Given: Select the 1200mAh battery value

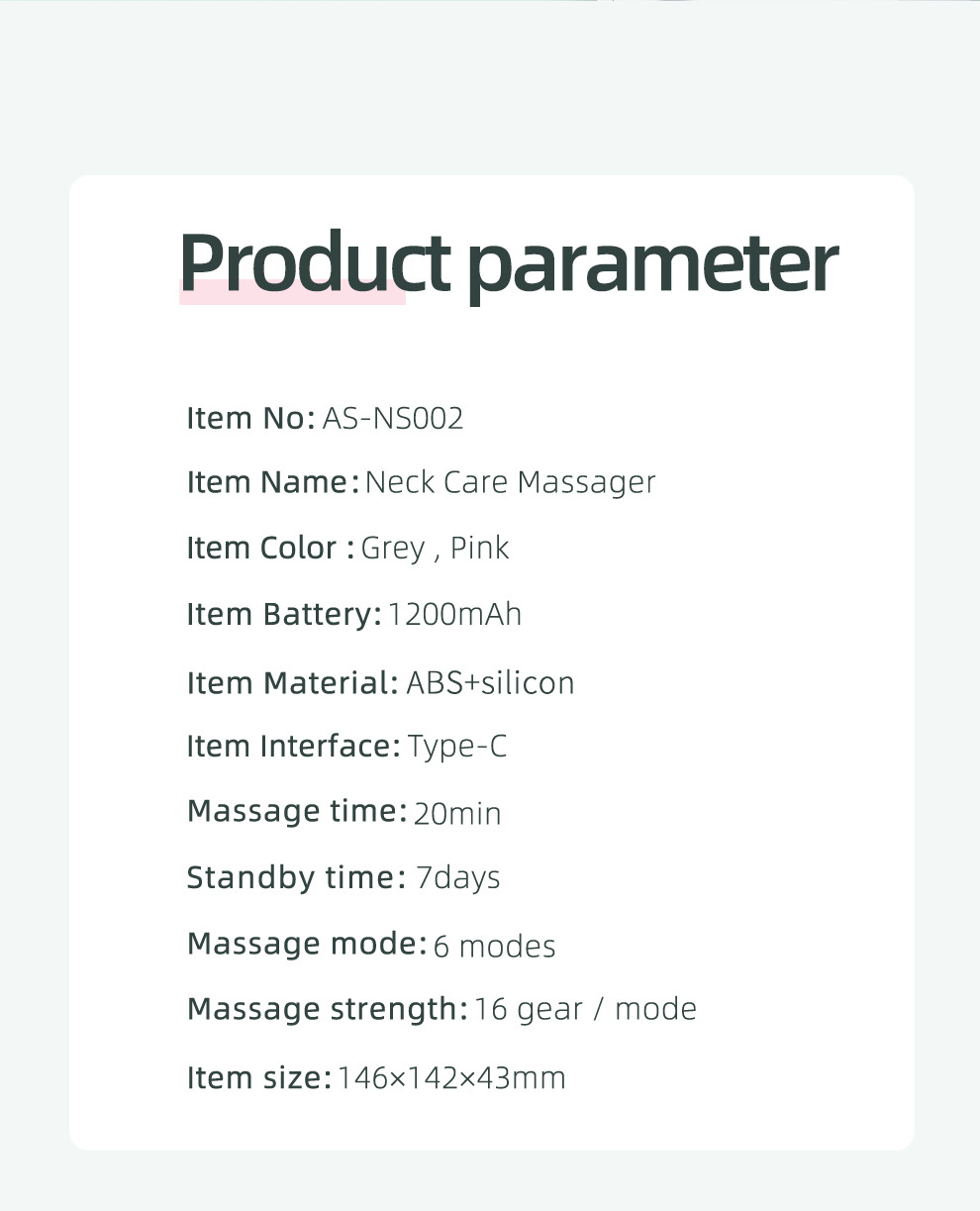Looking at the screenshot, I should click(x=454, y=615).
